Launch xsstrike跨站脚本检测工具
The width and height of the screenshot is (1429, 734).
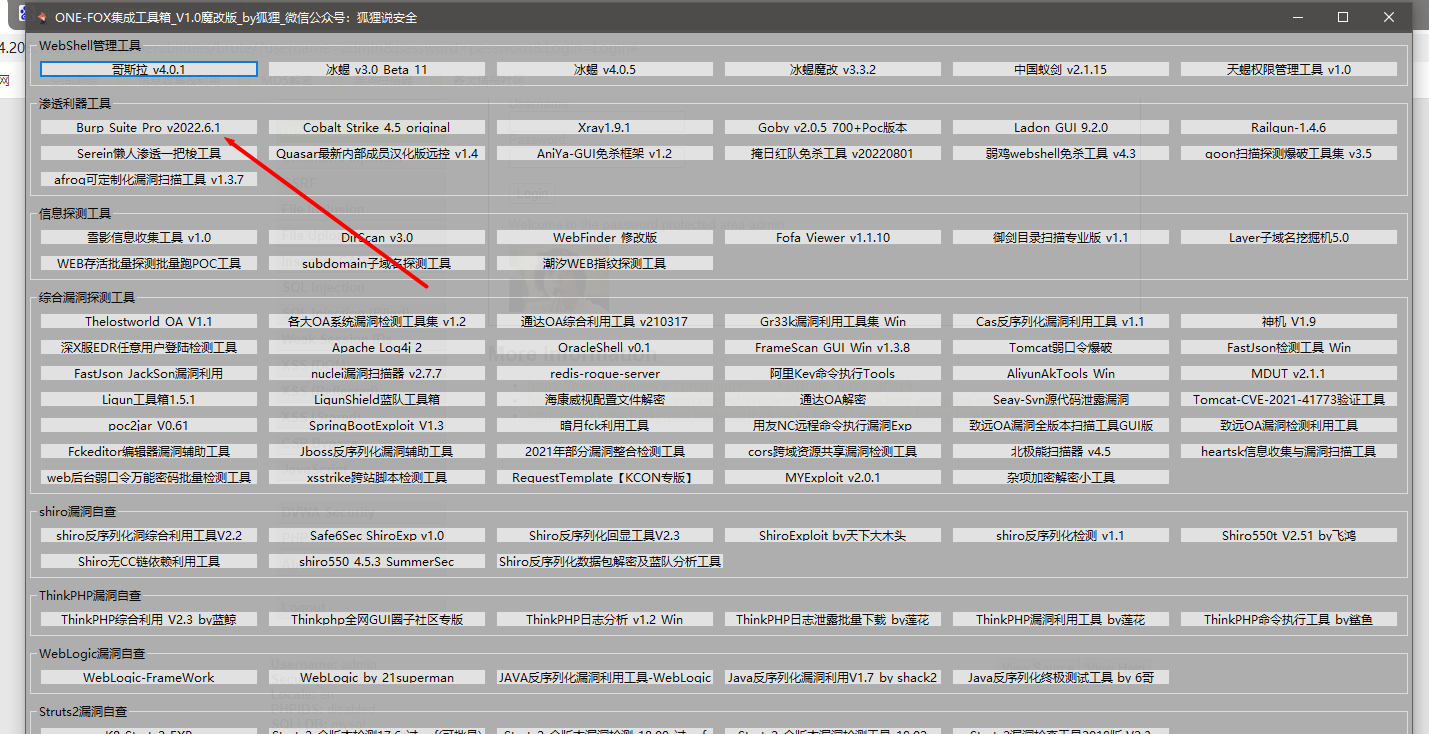[377, 478]
